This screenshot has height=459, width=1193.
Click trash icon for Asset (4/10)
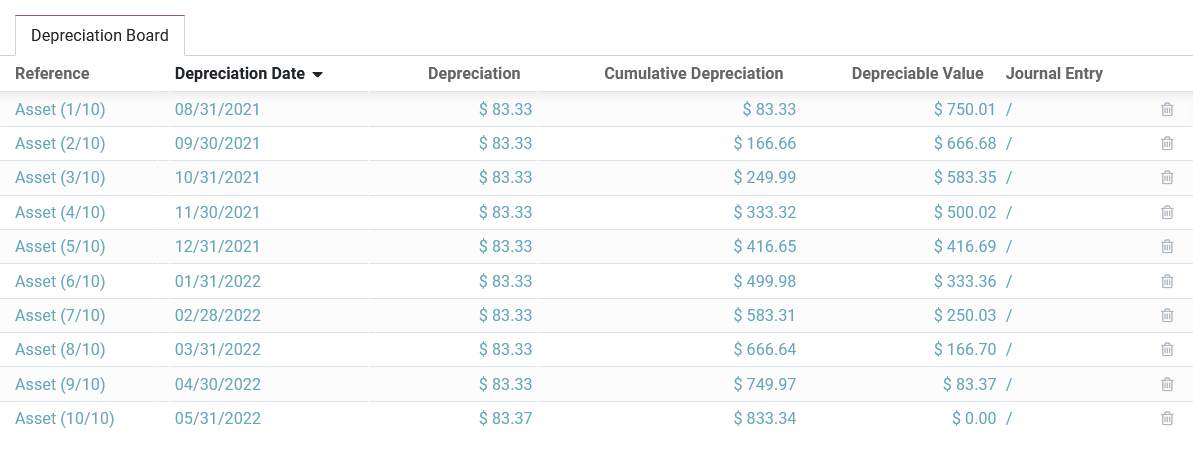click(1167, 212)
